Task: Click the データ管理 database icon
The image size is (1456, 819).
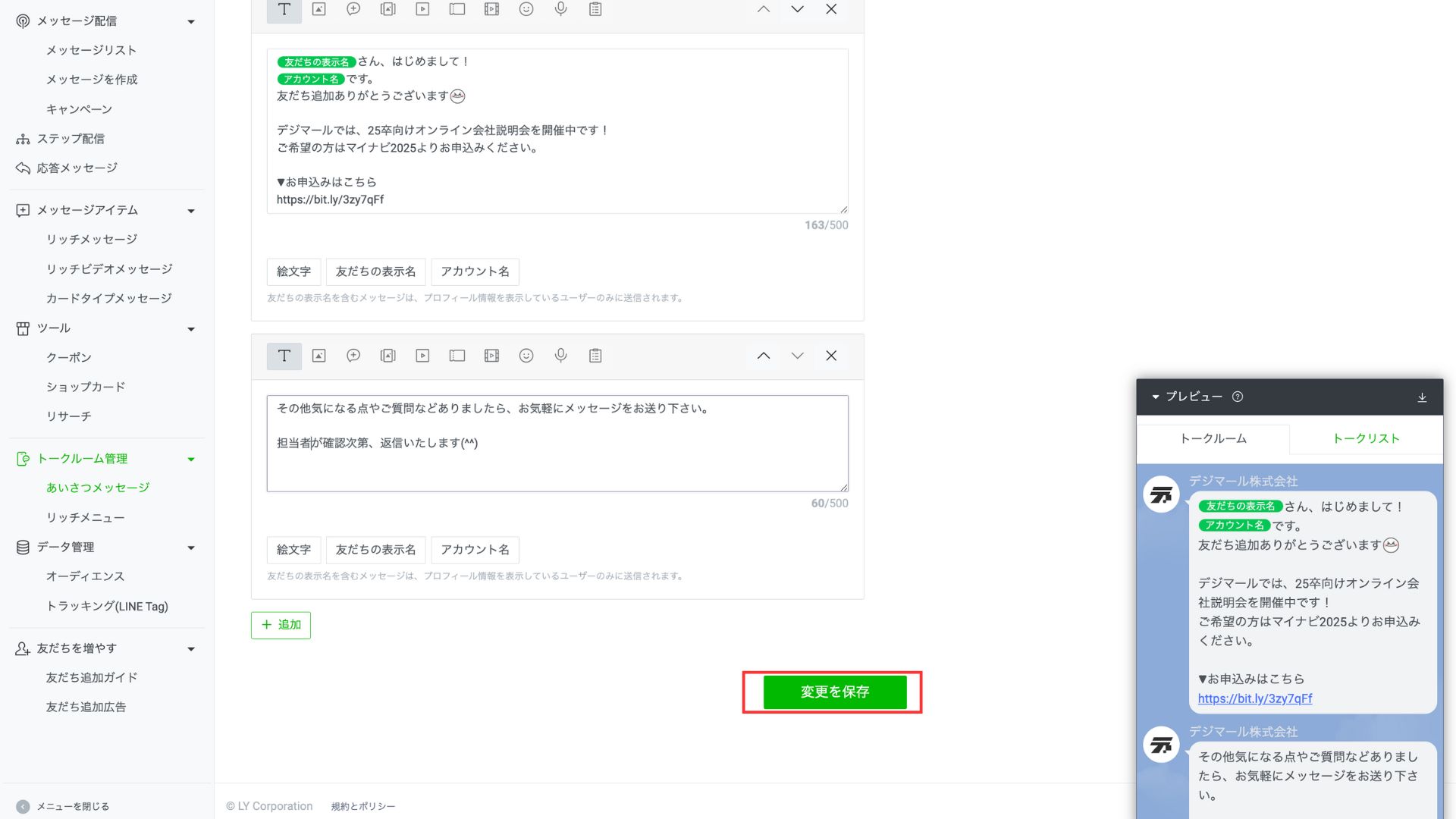Action: tap(23, 548)
